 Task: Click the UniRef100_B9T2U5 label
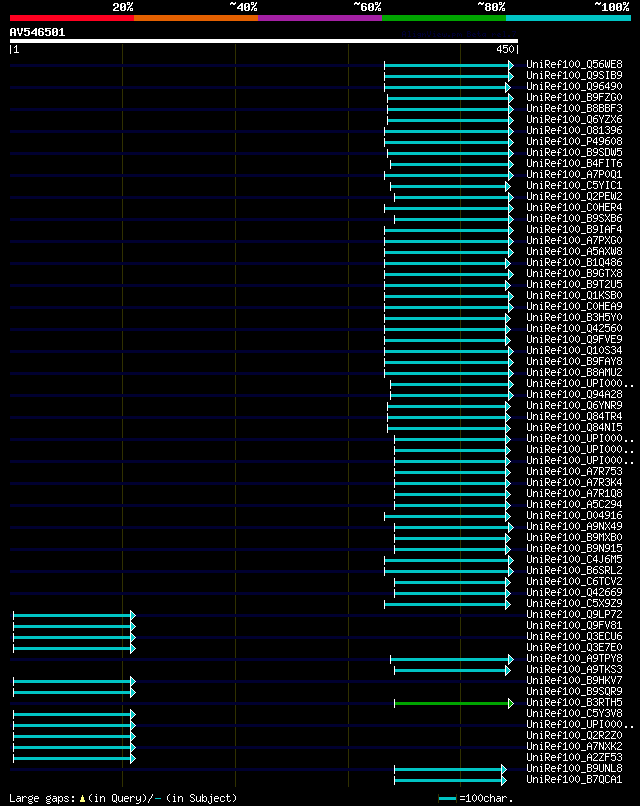(574, 284)
